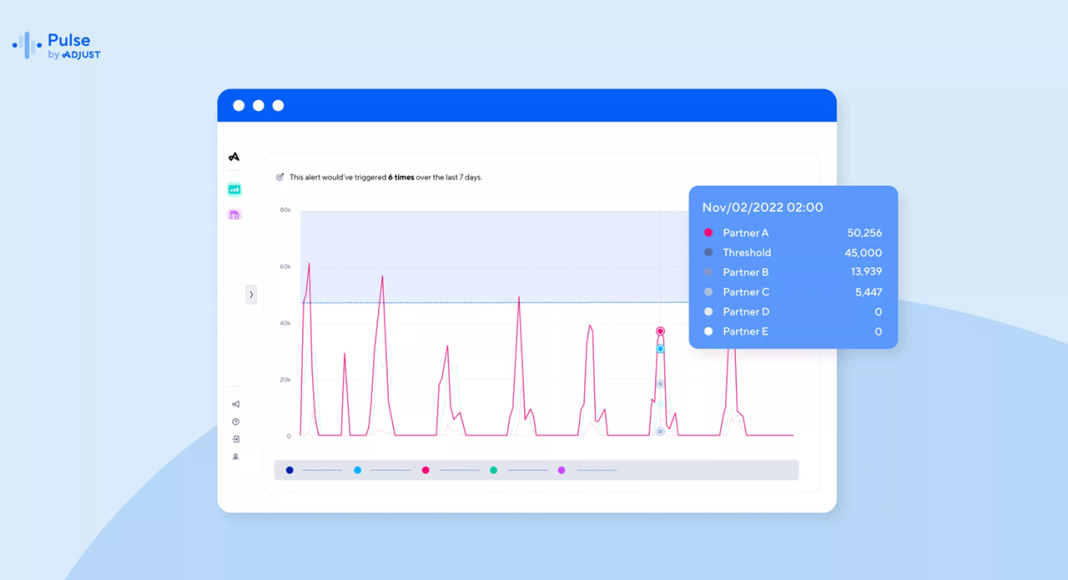Click the "80k" y-axis label
The width and height of the screenshot is (1068, 580).
tap(285, 210)
